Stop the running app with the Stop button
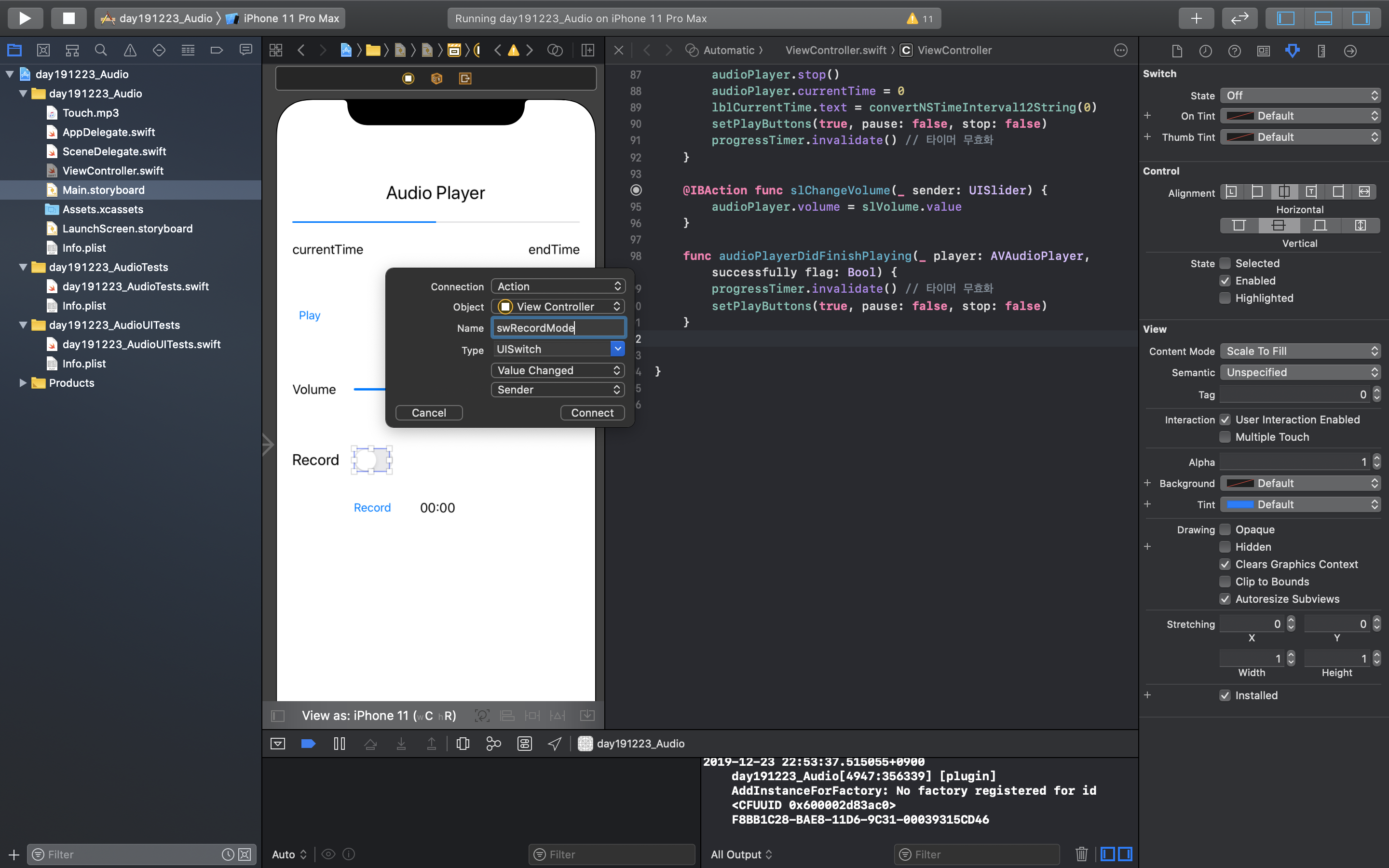The image size is (1389, 868). [x=68, y=18]
